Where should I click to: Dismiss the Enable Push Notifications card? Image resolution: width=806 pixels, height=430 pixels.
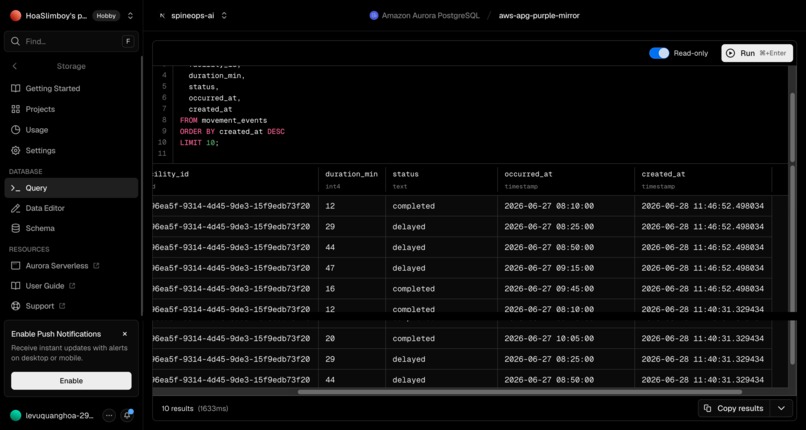124,334
